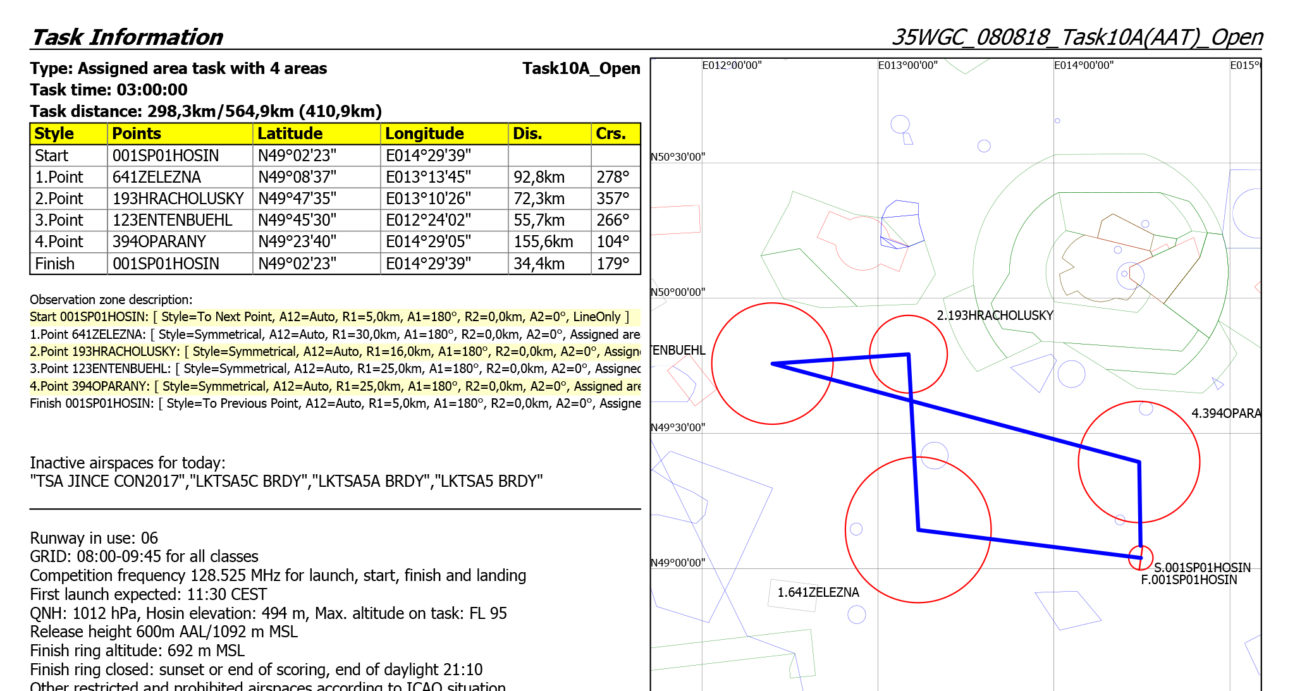This screenshot has height=691, width=1295.
Task: Click the E013°00'00" longitude label on map
Action: [908, 65]
